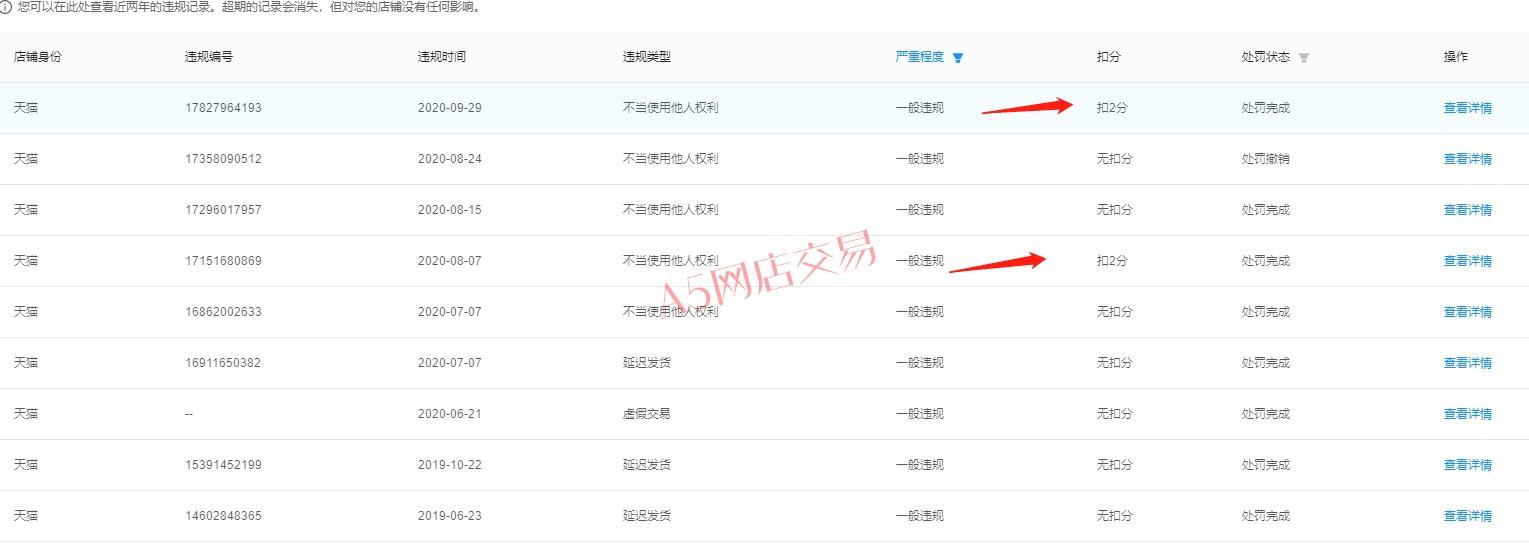Select violation number 14602848365
The width and height of the screenshot is (1529, 553).
(x=223, y=516)
